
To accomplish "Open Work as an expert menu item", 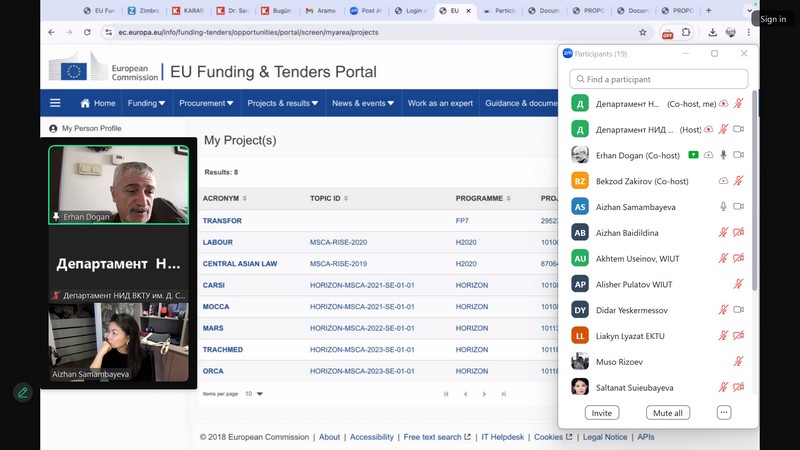I will 439,103.
